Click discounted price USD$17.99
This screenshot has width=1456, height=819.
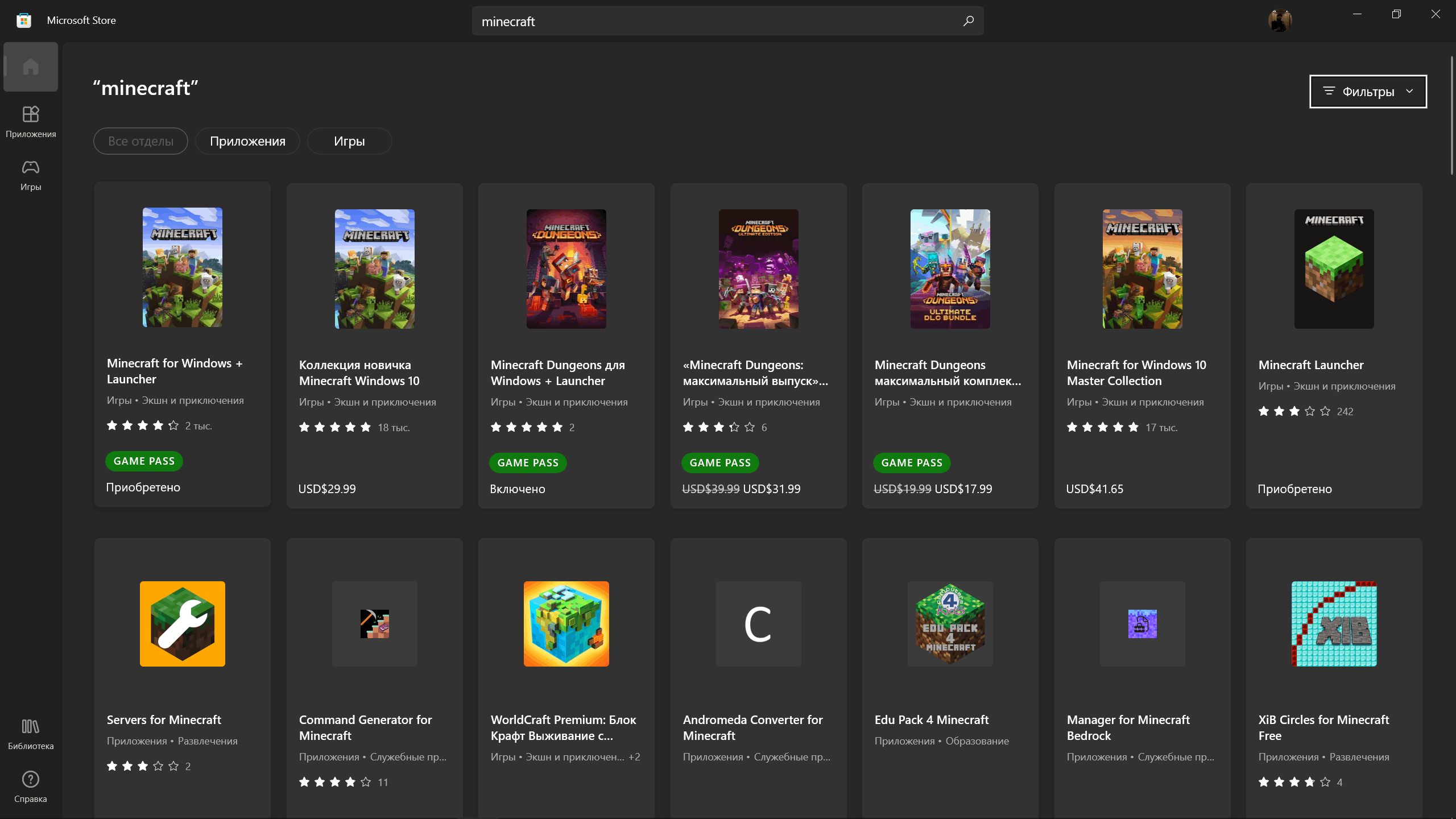point(963,489)
